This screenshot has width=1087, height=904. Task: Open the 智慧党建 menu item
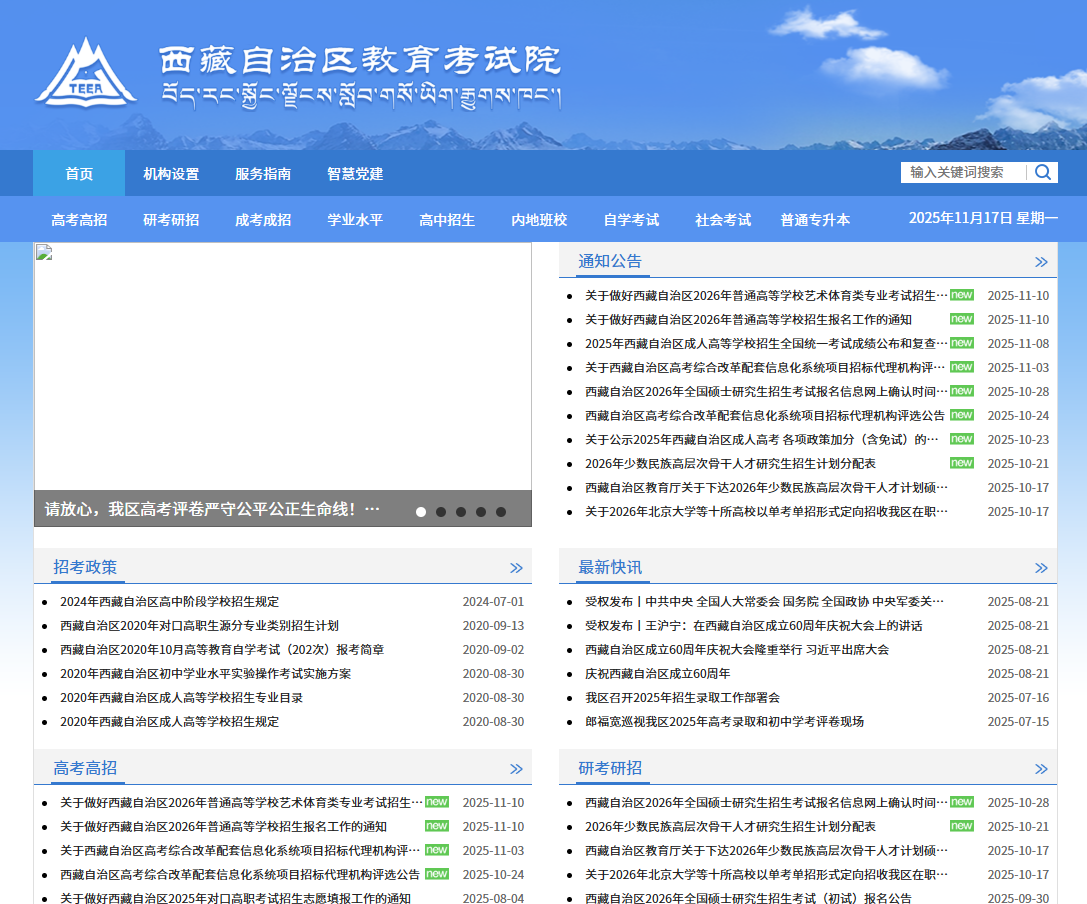[x=355, y=174]
